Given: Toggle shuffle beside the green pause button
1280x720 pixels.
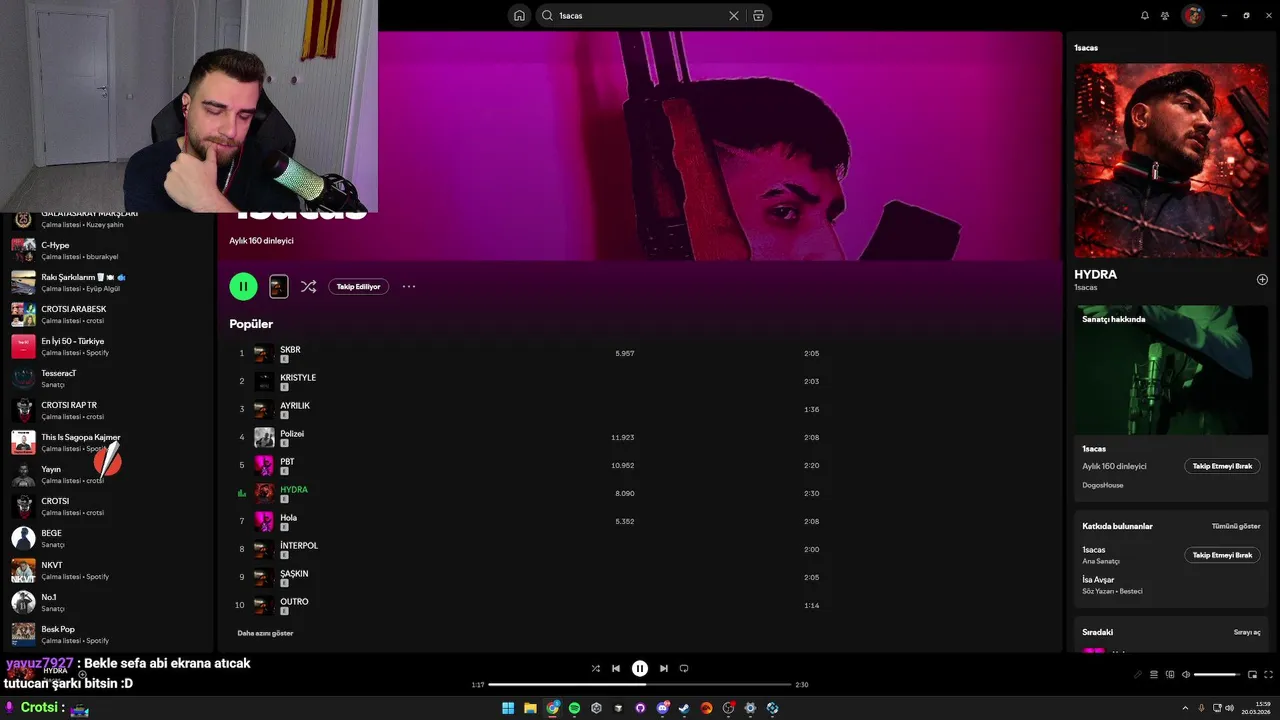Looking at the screenshot, I should (x=308, y=286).
